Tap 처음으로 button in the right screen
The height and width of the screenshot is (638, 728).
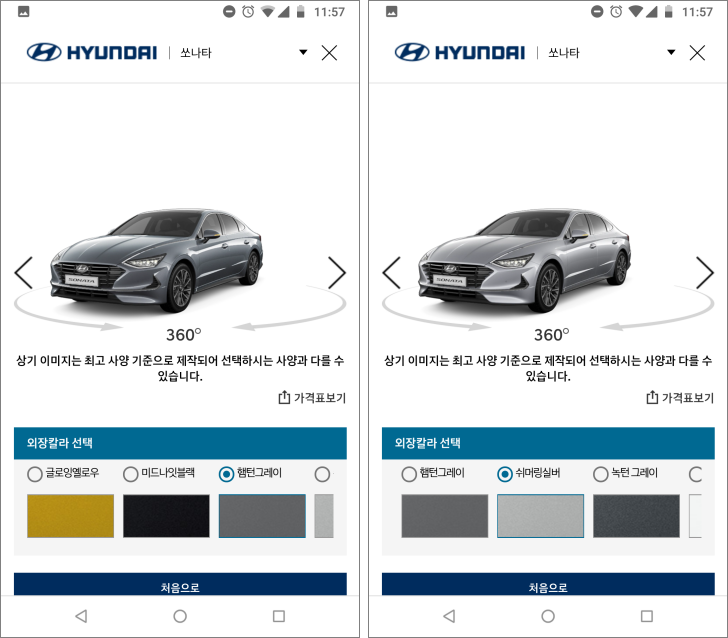coord(548,584)
